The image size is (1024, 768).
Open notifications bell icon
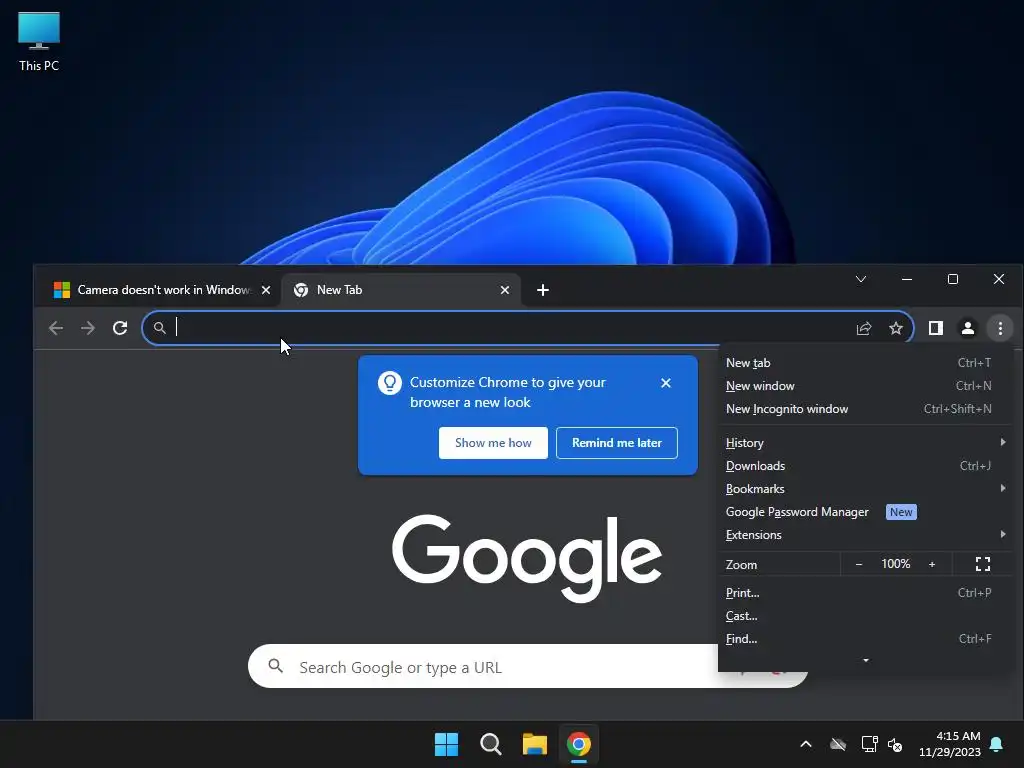tap(997, 744)
